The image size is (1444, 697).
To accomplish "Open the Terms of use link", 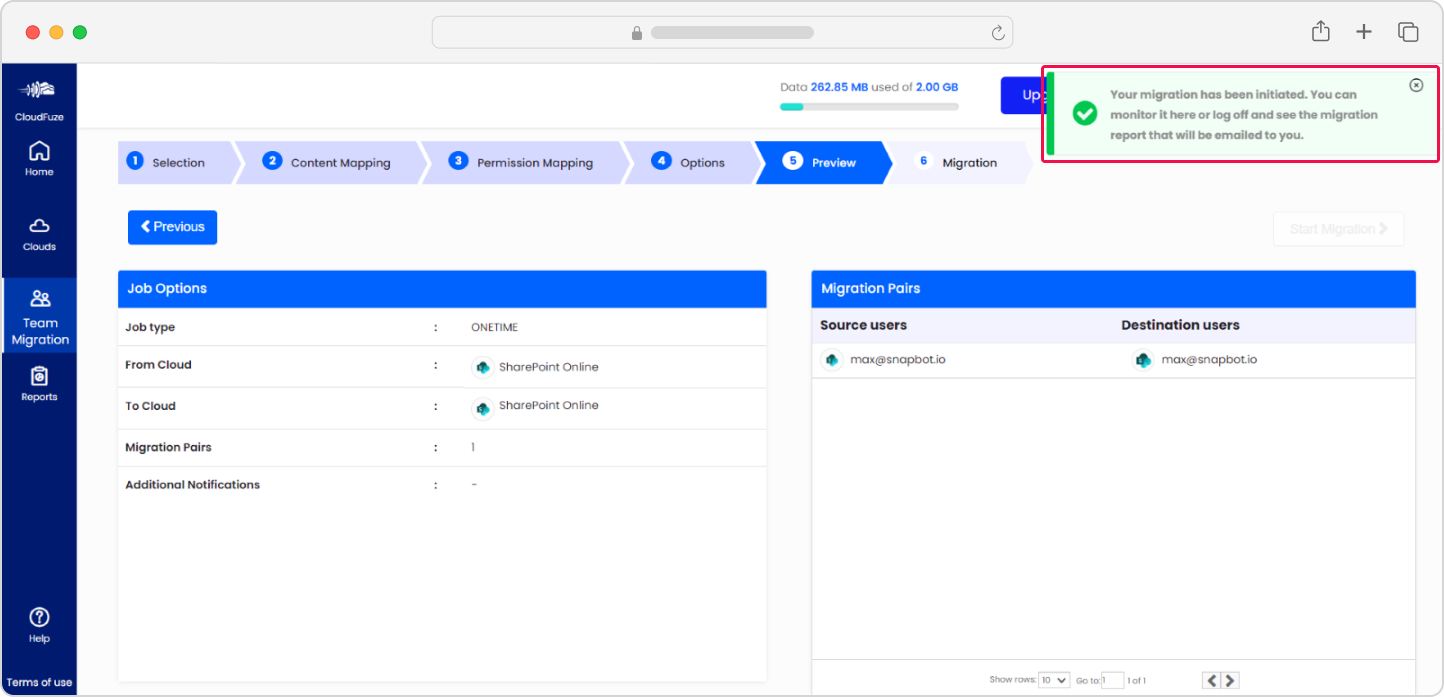I will [39, 683].
